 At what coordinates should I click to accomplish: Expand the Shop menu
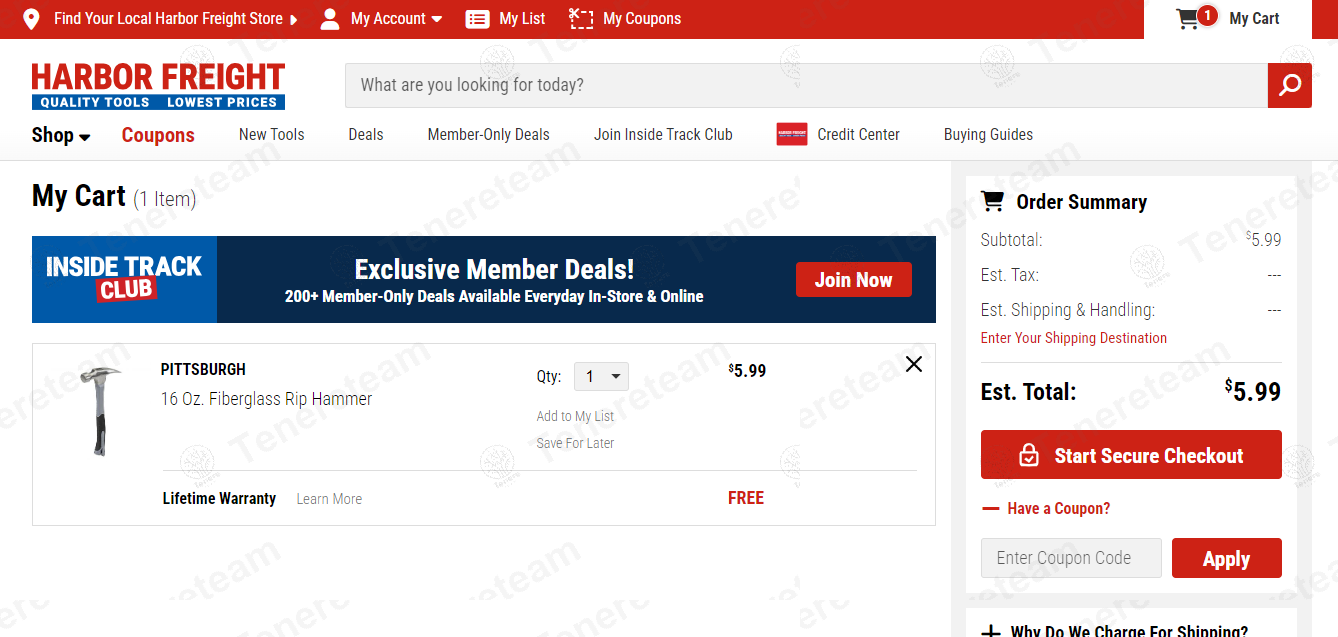(61, 135)
